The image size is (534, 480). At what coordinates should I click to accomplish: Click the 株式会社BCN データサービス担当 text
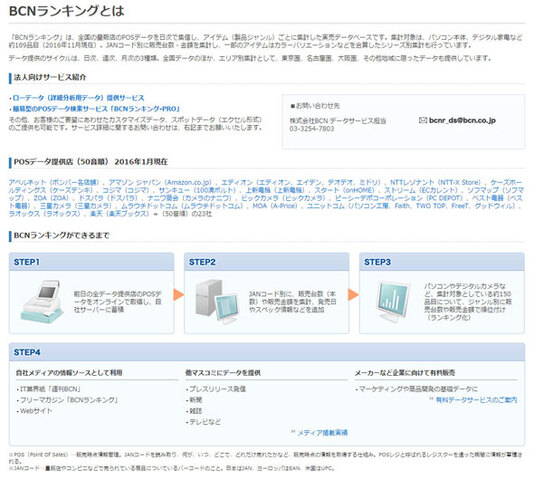338,121
